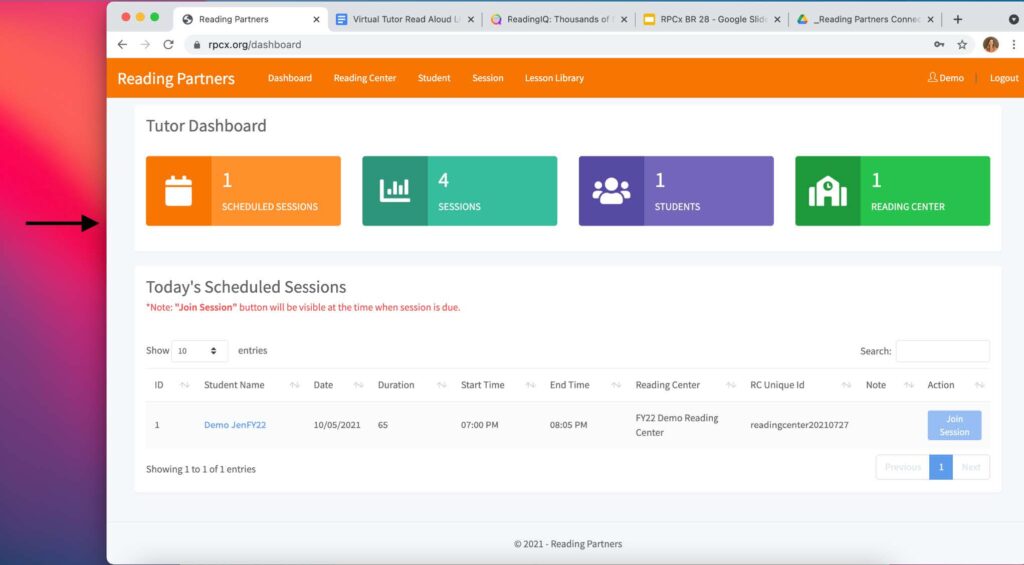Close the RPCx BR 28 Google Slides tab
The height and width of the screenshot is (565, 1024).
coord(777,20)
